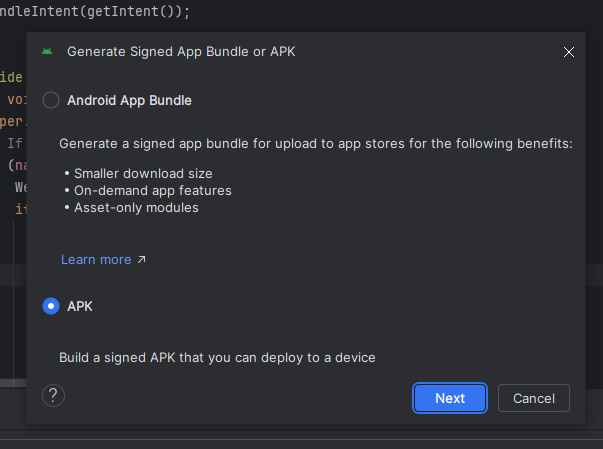Click the 'Smaller download size' bullet
Image resolution: width=603 pixels, height=449 pixels.
point(143,173)
